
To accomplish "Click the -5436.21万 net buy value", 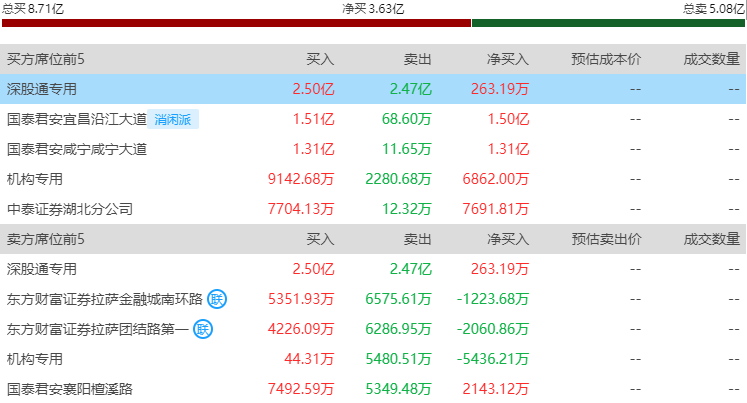I will tap(492, 359).
